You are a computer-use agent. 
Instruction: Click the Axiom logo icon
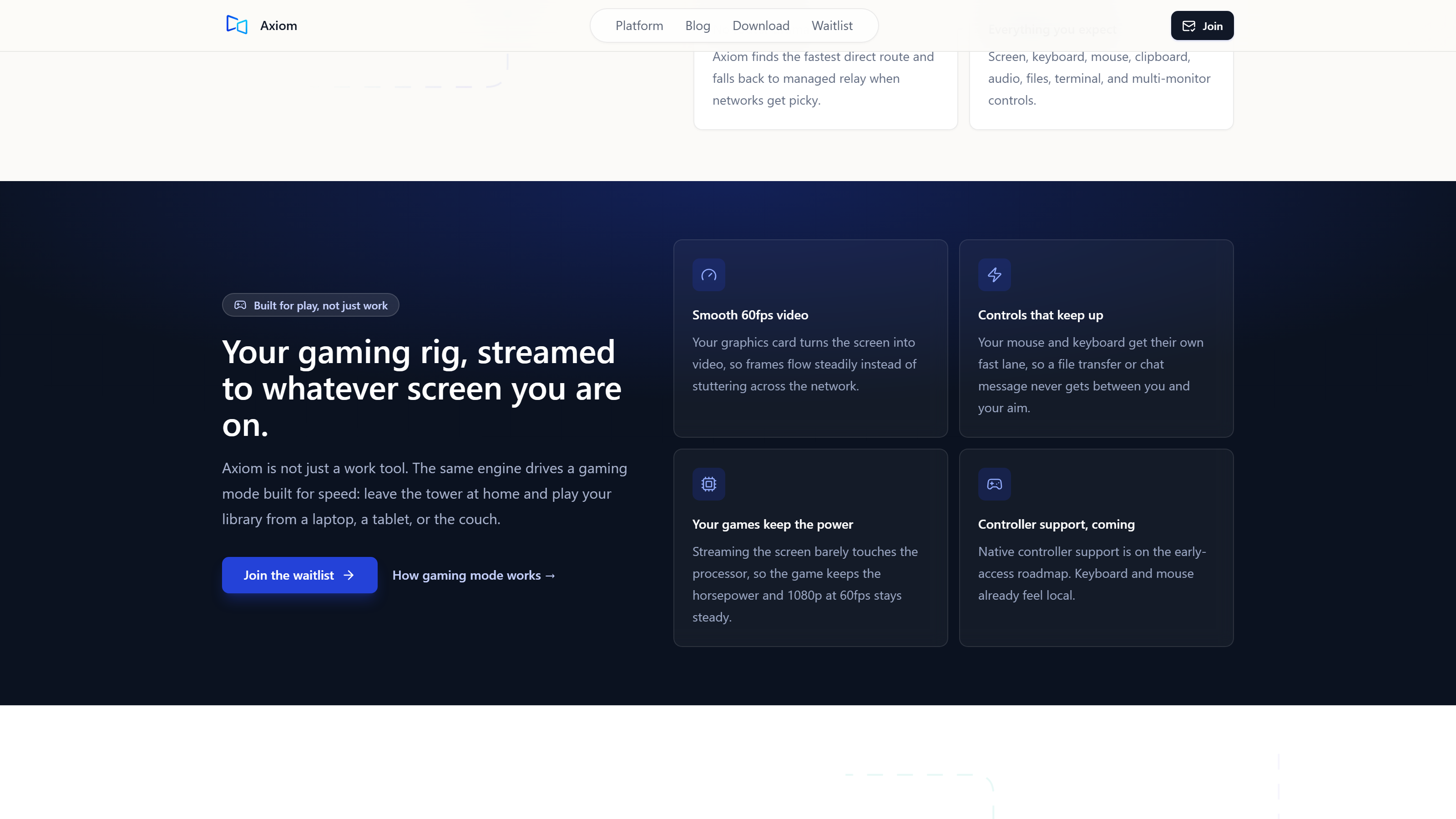coord(237,25)
